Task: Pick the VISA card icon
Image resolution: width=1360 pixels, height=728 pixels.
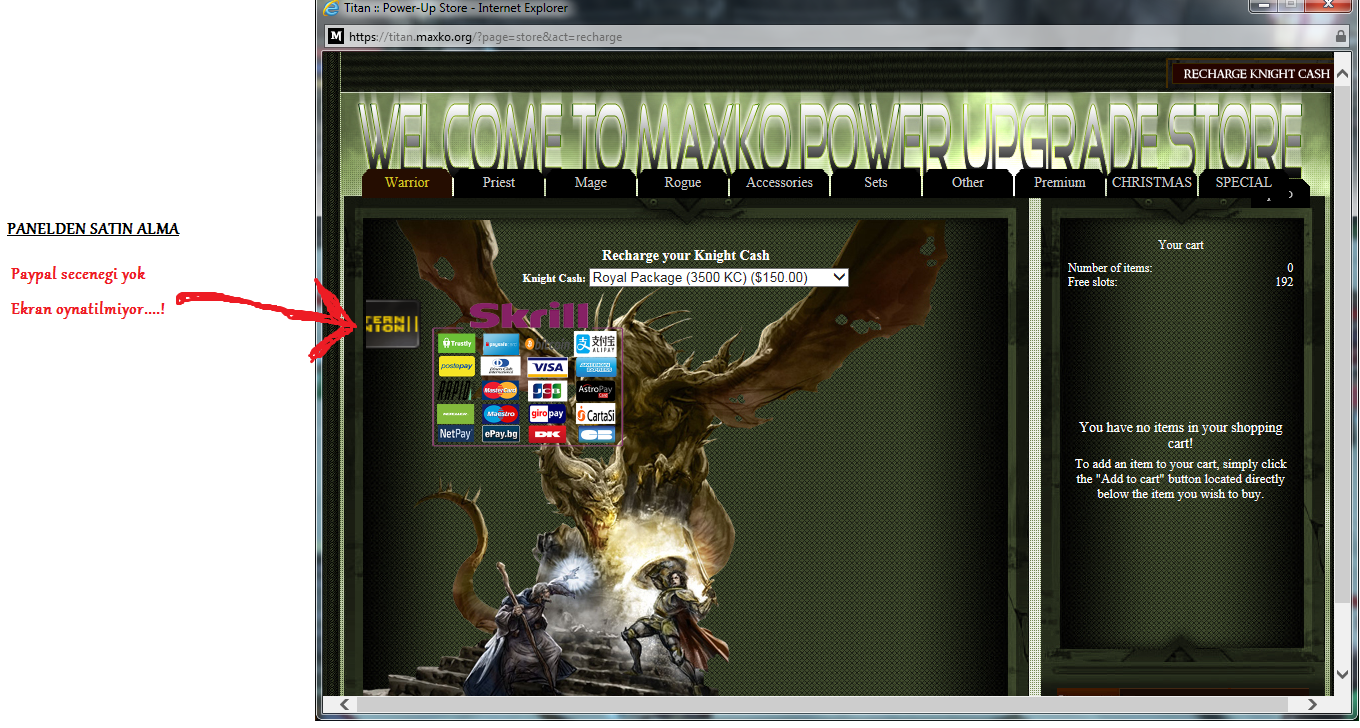Action: [x=547, y=367]
